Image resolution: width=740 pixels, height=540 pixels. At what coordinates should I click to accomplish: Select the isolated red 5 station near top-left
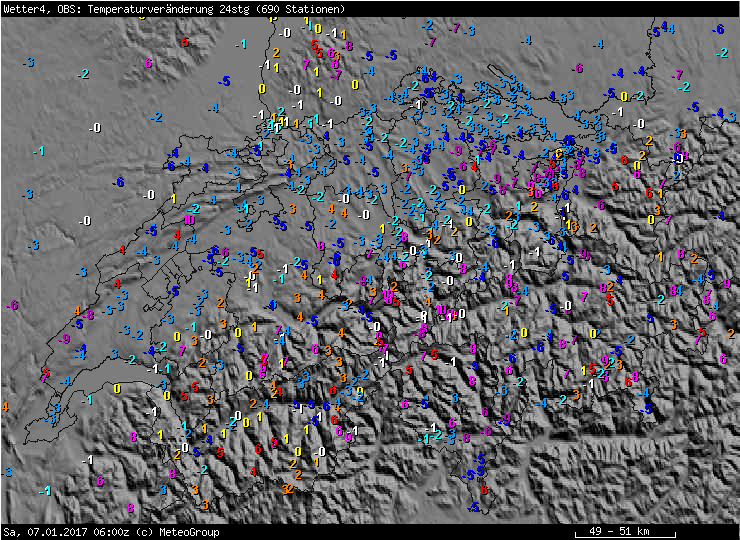[185, 42]
